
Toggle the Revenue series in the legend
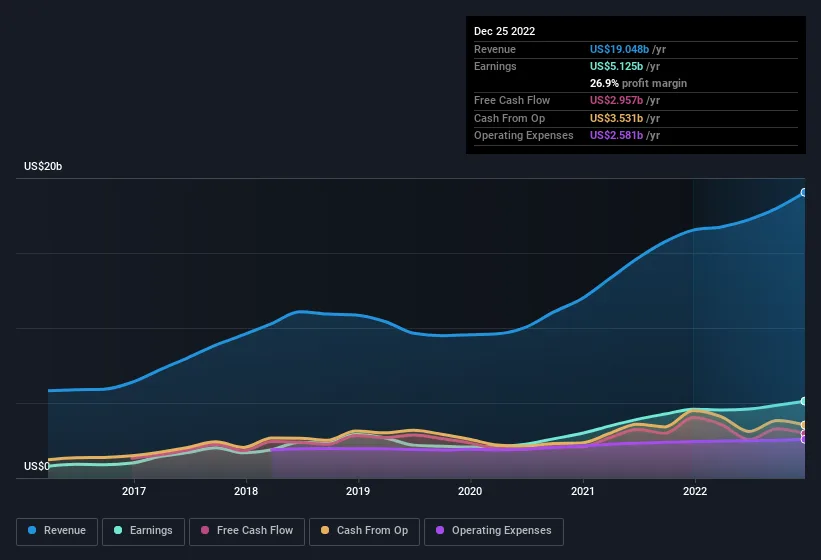pyautogui.click(x=57, y=531)
